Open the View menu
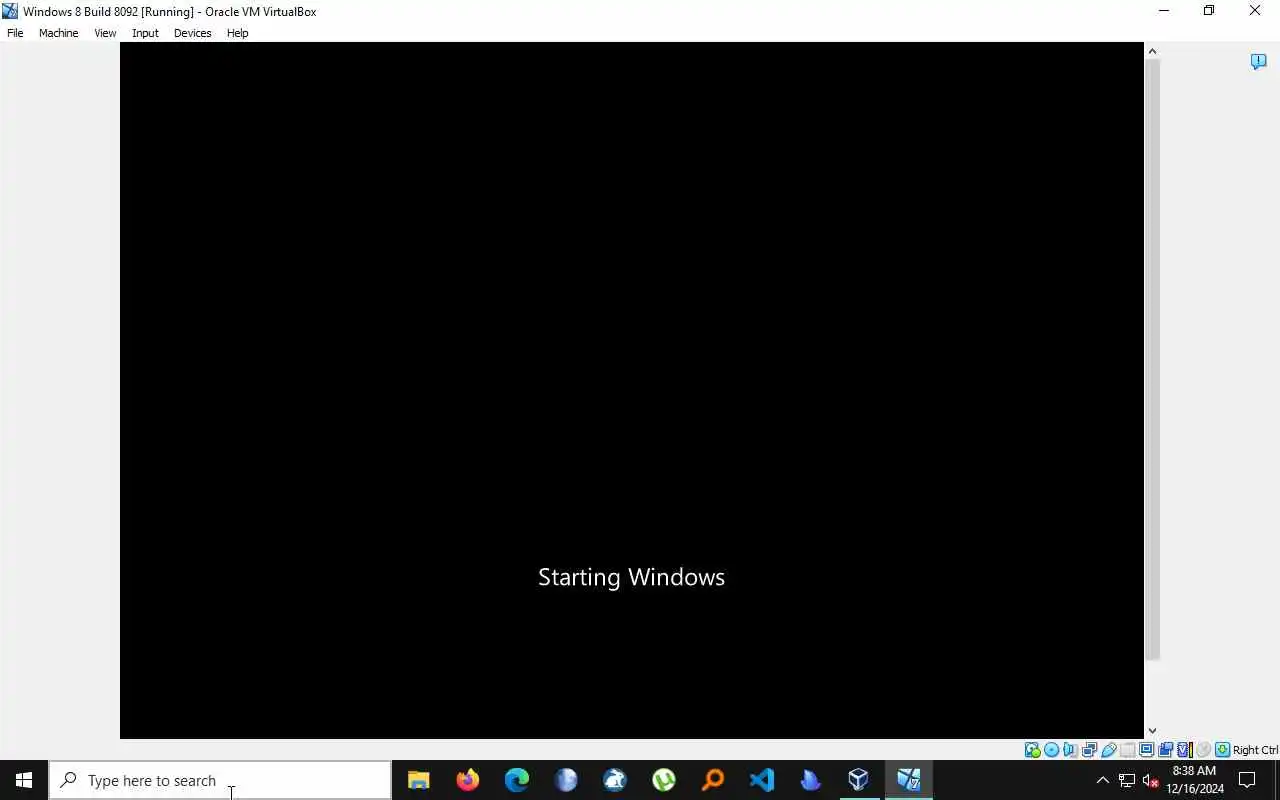 click(105, 33)
